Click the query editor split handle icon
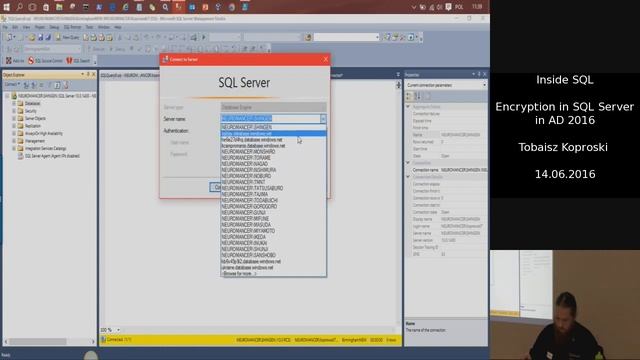This screenshot has width=640, height=360. [x=398, y=85]
